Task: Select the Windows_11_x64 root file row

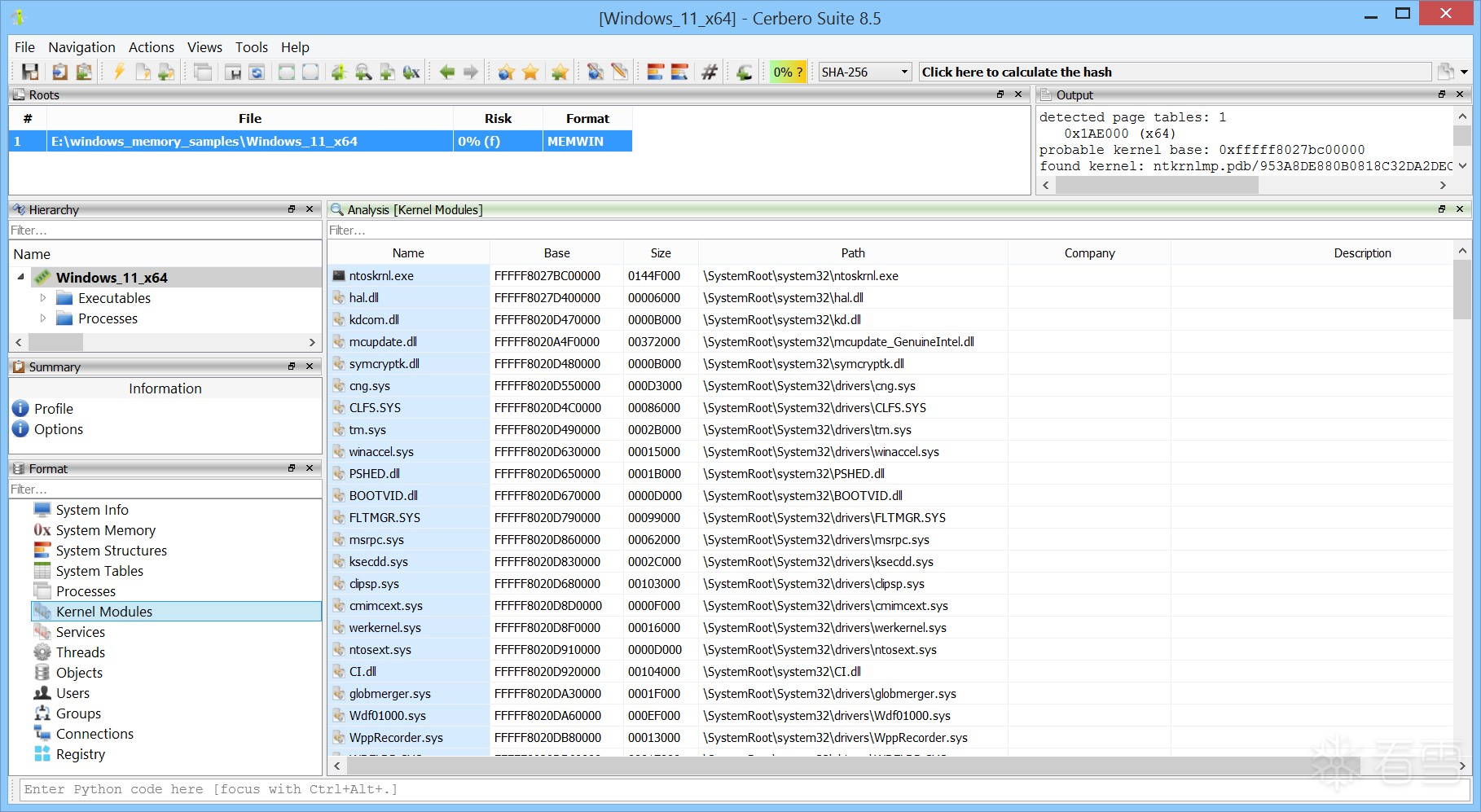Action: [x=321, y=142]
